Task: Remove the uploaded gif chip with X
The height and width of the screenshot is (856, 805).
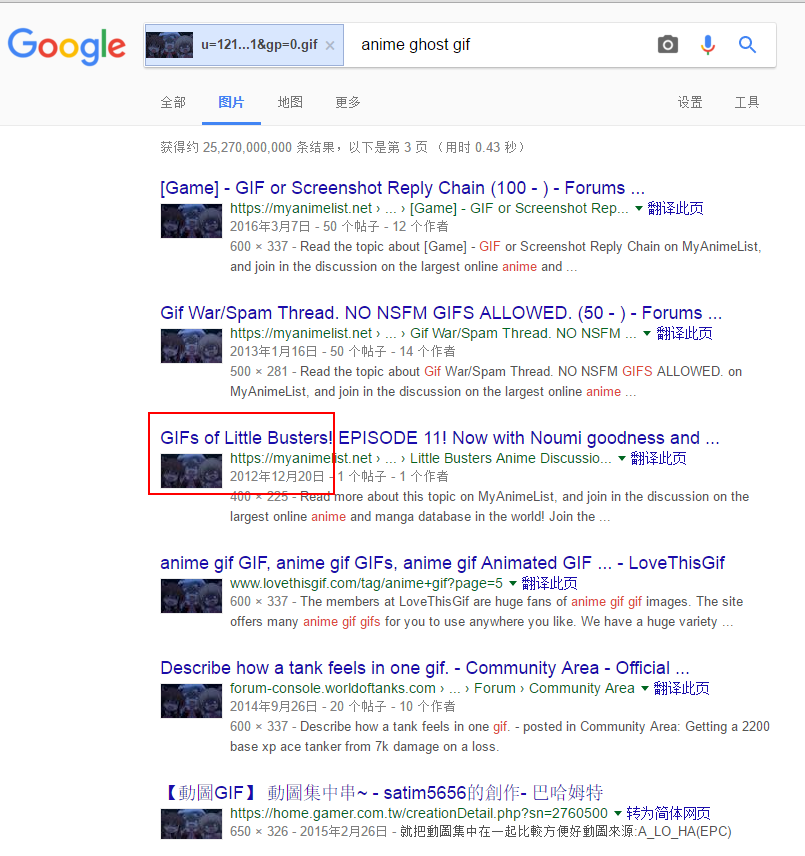Action: click(x=330, y=45)
